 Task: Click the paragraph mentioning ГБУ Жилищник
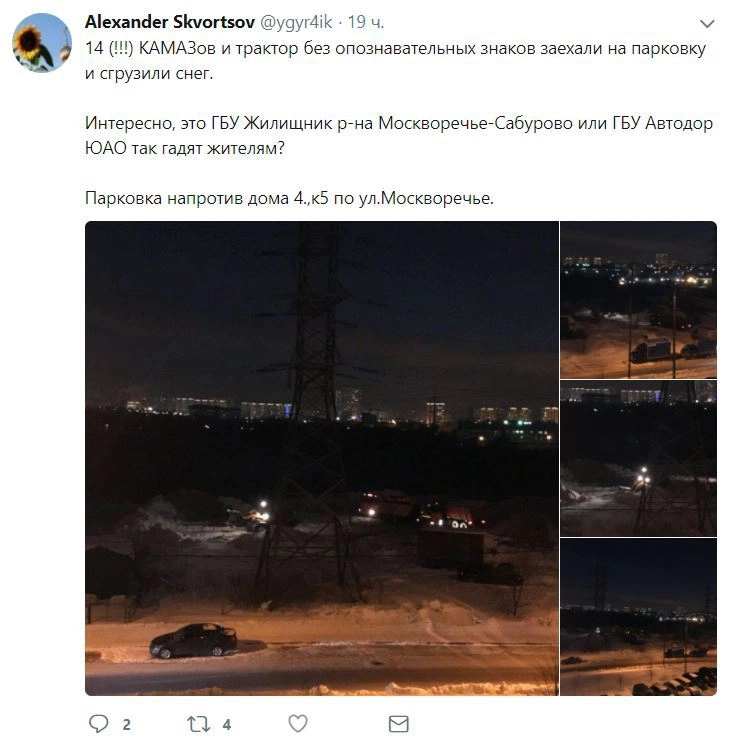pos(399,136)
